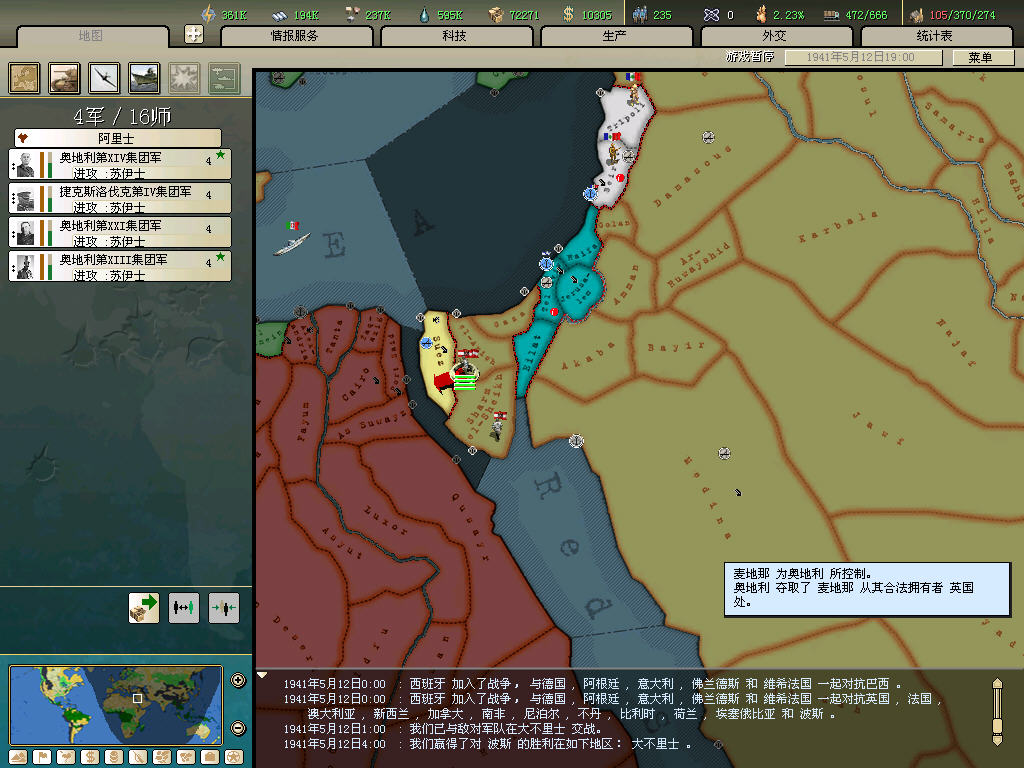The height and width of the screenshot is (768, 1024).
Task: Open the 生产 tab
Action: point(616,36)
